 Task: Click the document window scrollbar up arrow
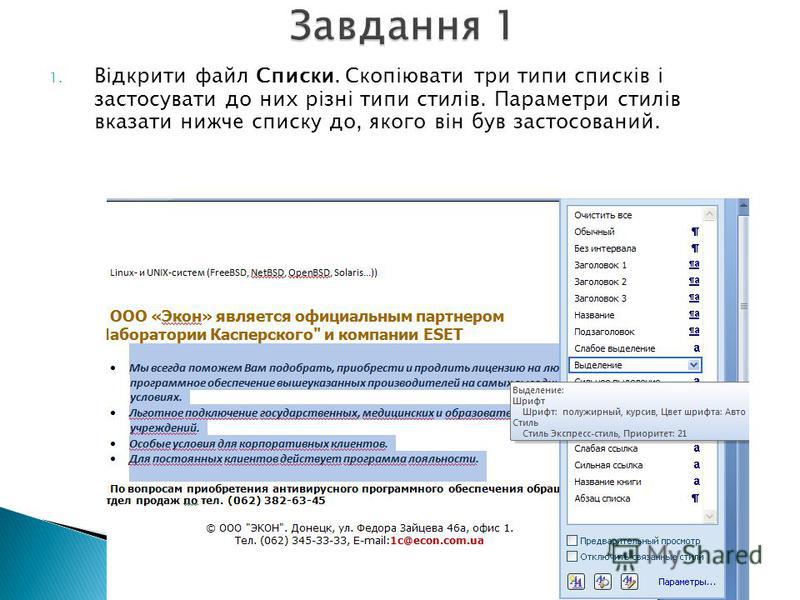point(743,205)
